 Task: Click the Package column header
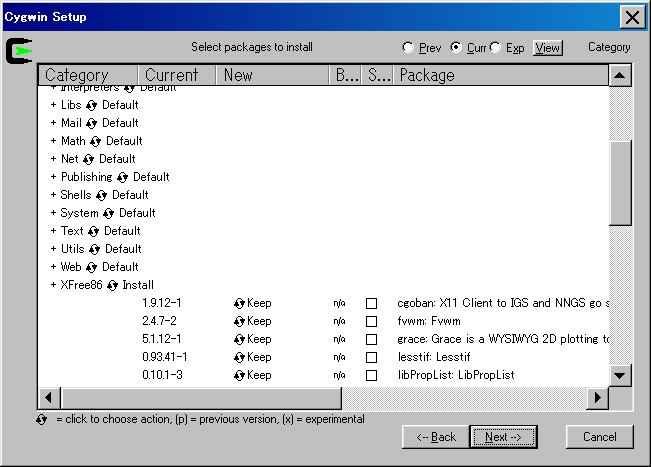[x=501, y=75]
